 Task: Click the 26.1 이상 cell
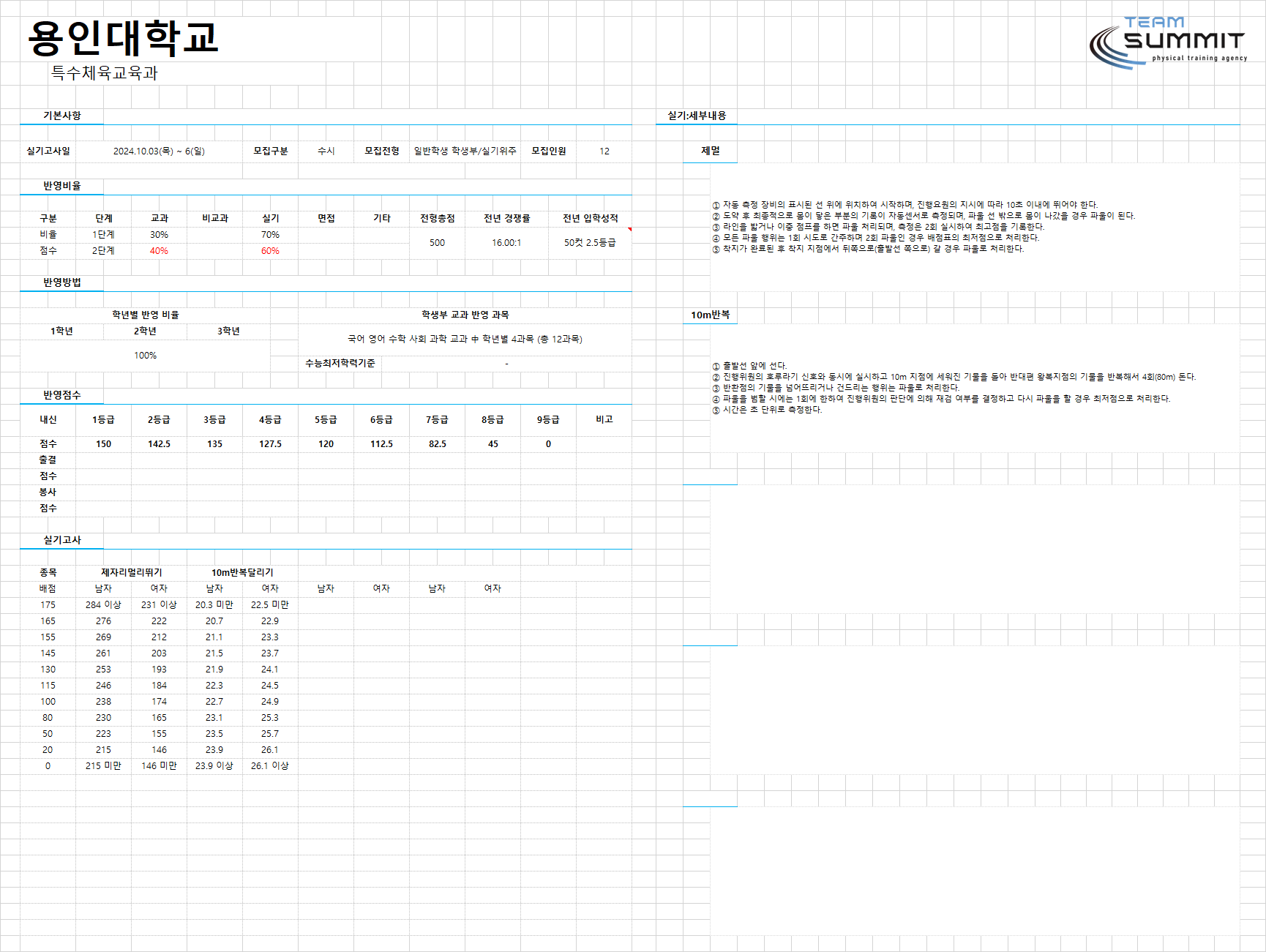270,765
